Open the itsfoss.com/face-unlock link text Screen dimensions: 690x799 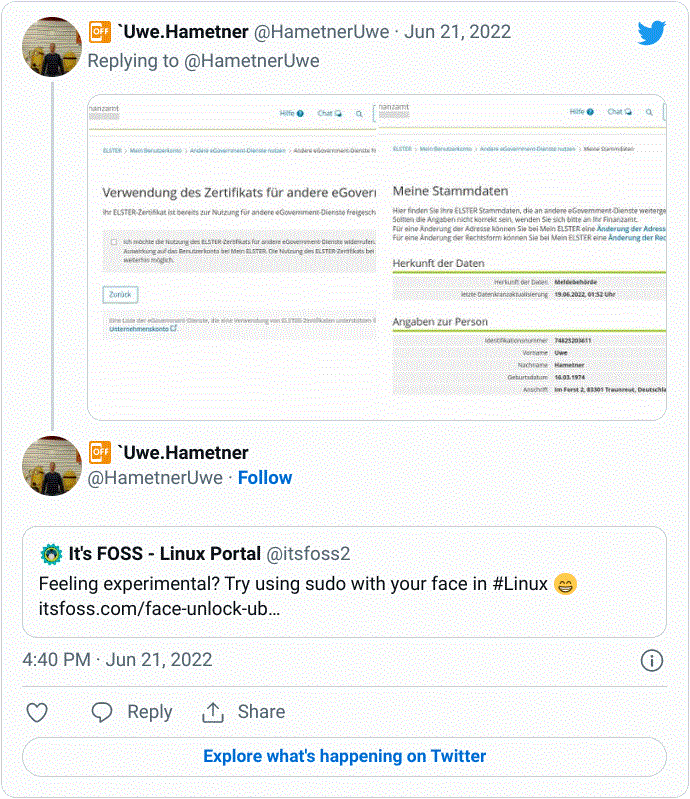(160, 609)
